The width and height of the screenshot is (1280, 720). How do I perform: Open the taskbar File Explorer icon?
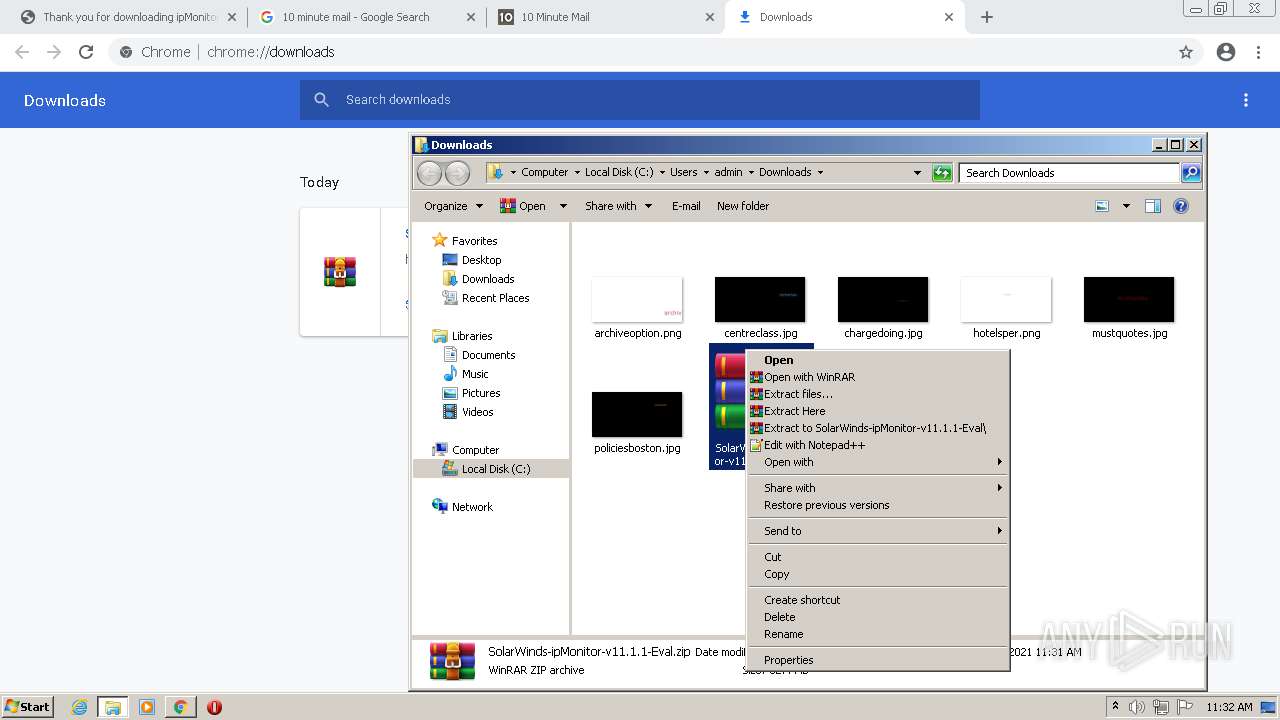coord(113,707)
